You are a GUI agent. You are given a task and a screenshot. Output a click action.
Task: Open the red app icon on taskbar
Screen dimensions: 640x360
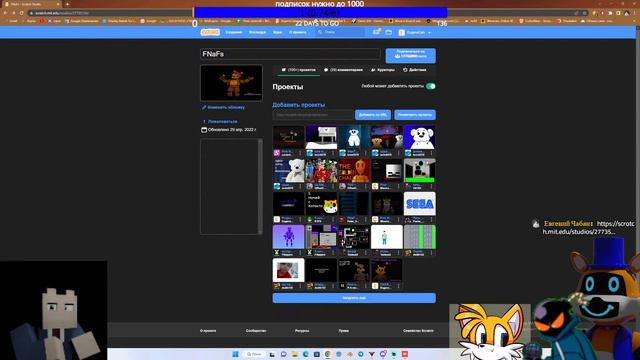405,354
